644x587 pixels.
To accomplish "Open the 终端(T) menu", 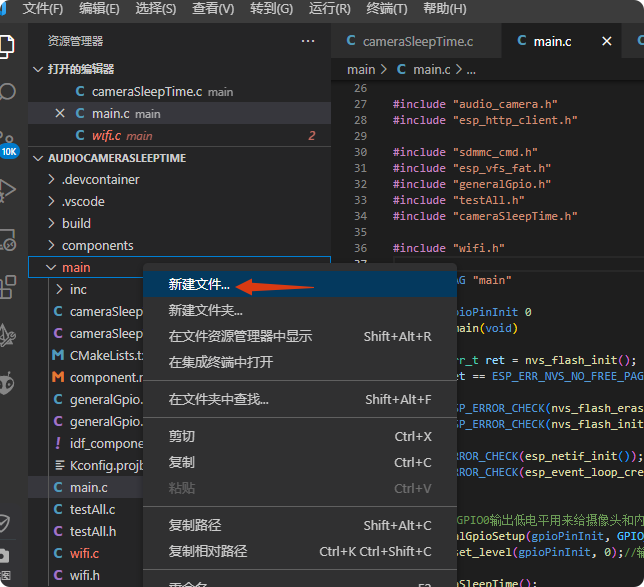I will [x=386, y=9].
